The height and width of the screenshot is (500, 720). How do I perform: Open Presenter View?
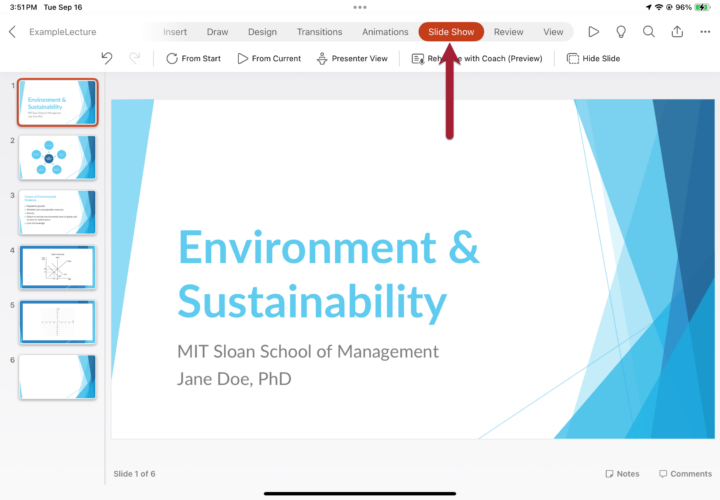coord(351,59)
